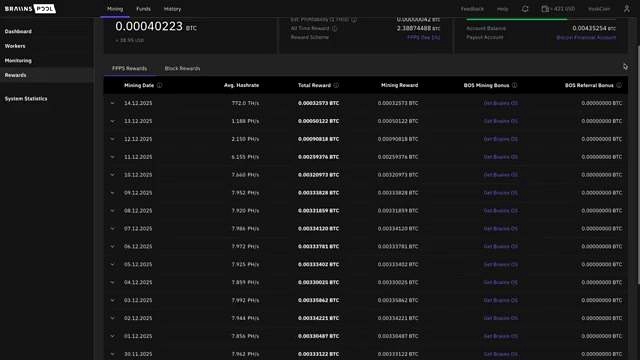Open Monitoring in the sidebar
The height and width of the screenshot is (360, 640).
pyautogui.click(x=18, y=61)
